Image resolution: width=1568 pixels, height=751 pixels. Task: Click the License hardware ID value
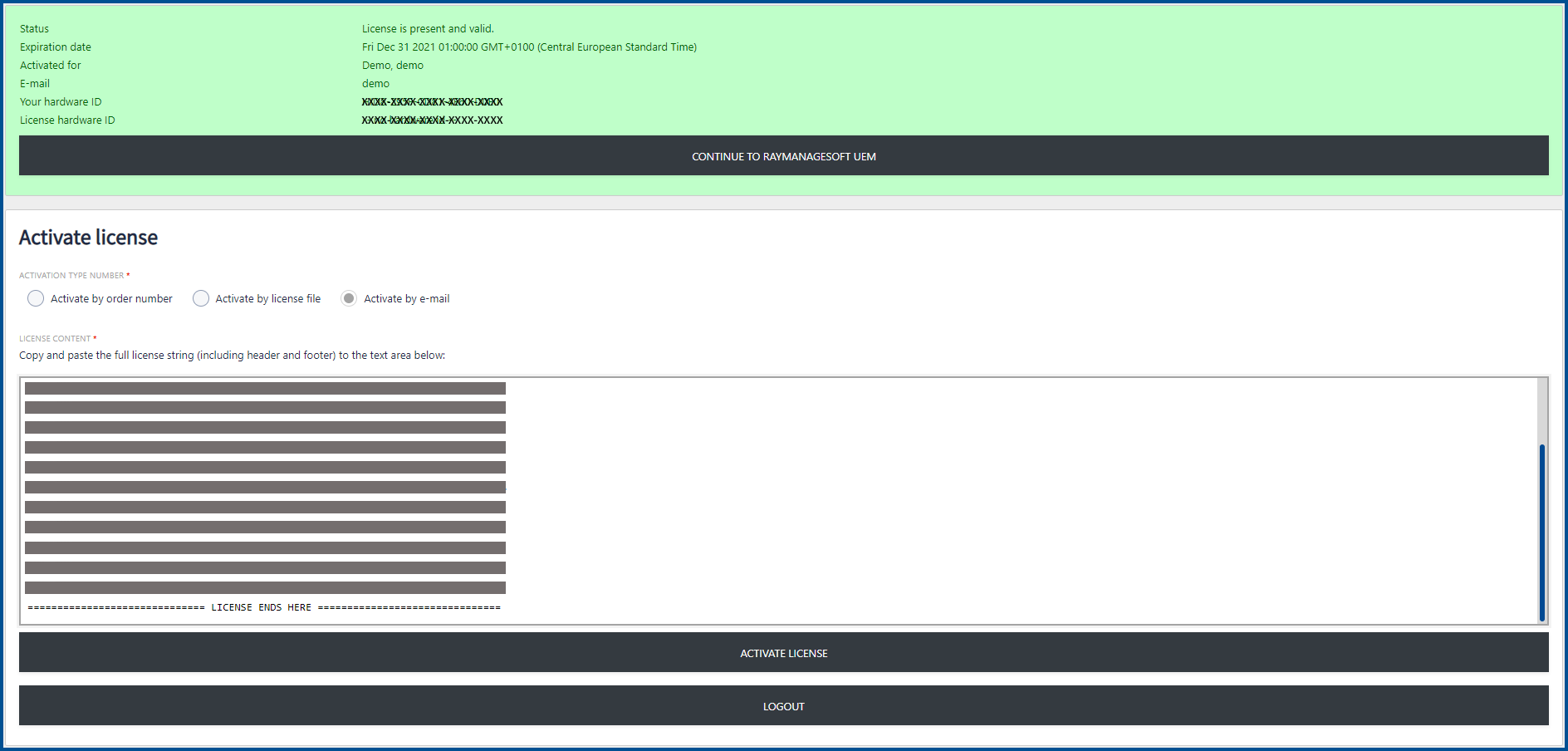point(432,120)
